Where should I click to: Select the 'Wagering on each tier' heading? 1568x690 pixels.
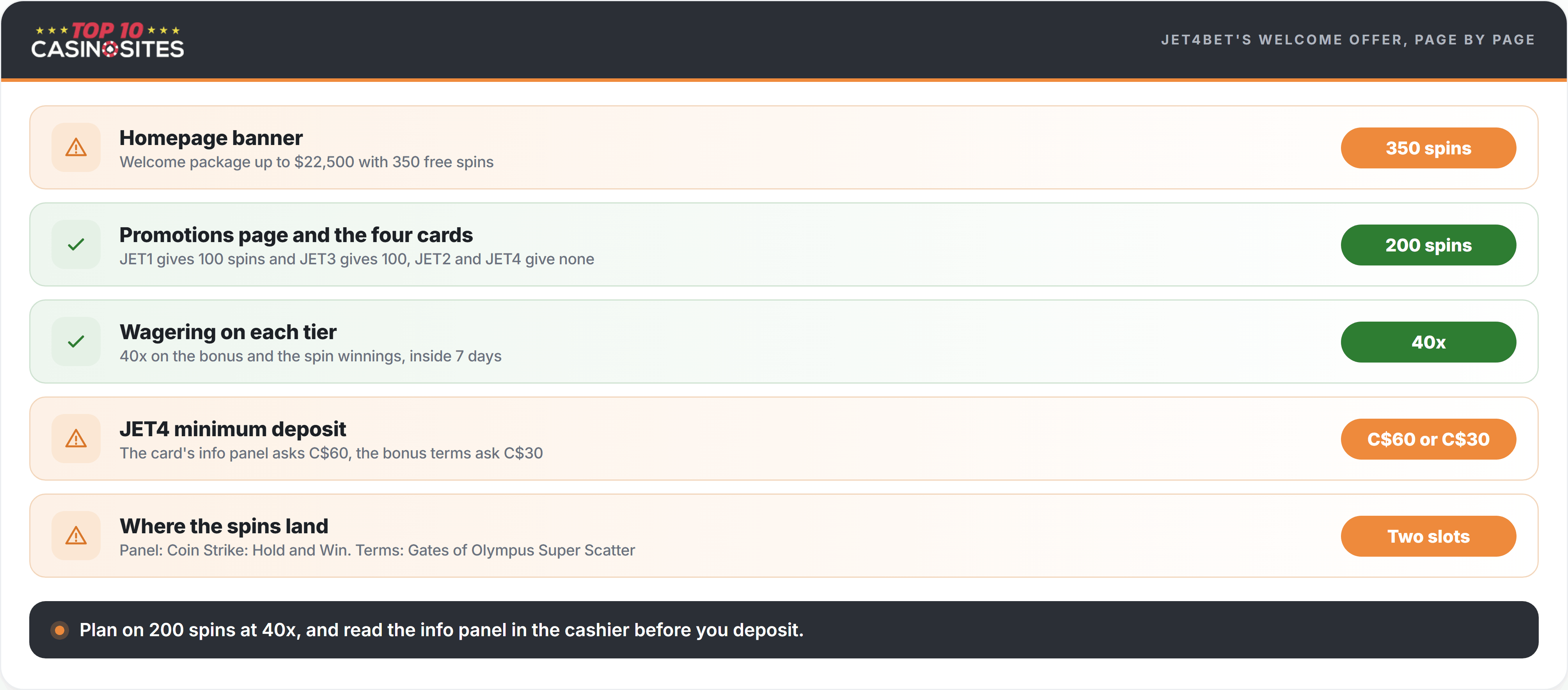click(x=228, y=332)
